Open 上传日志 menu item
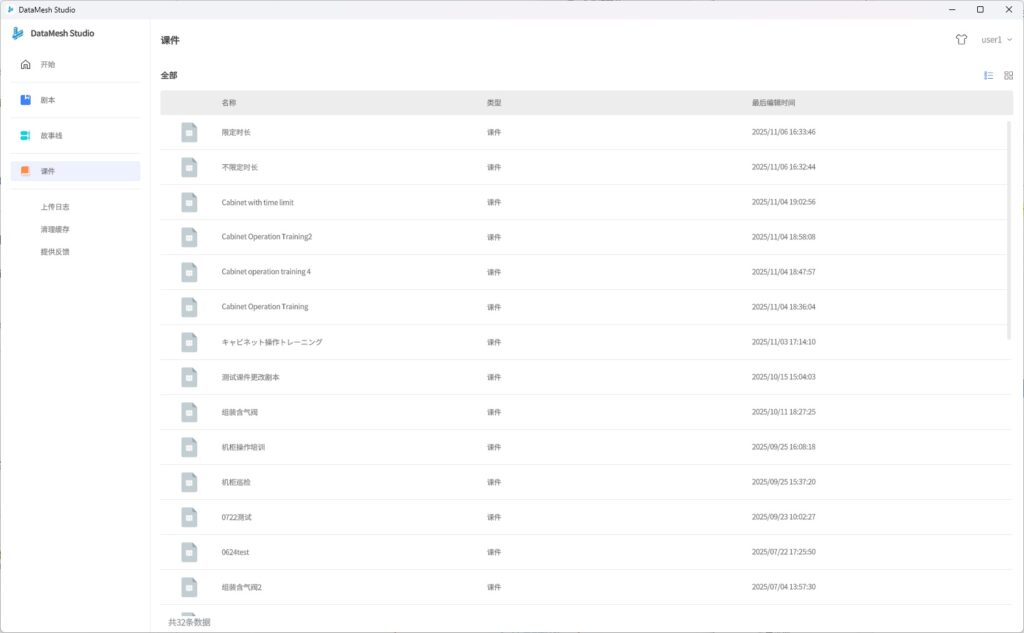 pyautogui.click(x=55, y=207)
